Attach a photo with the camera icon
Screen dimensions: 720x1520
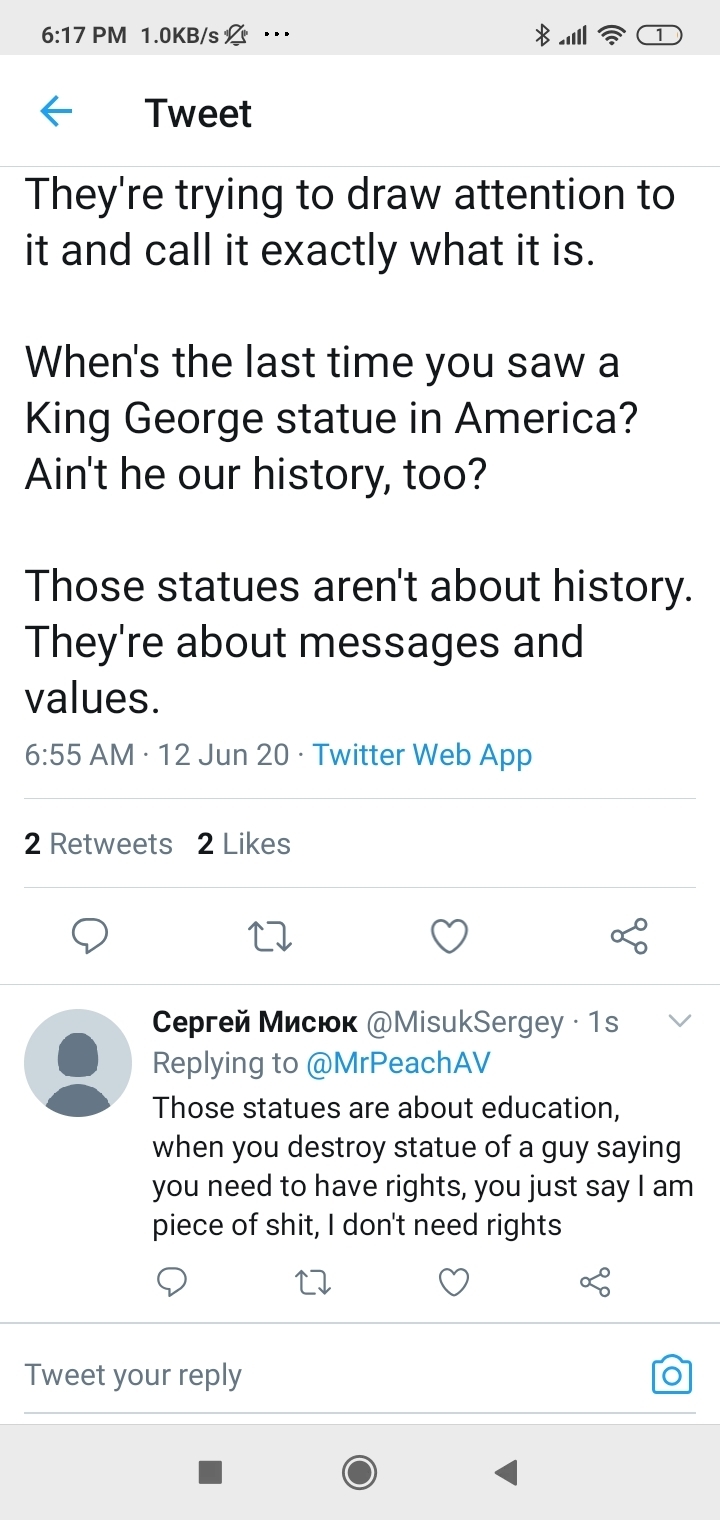(671, 1375)
